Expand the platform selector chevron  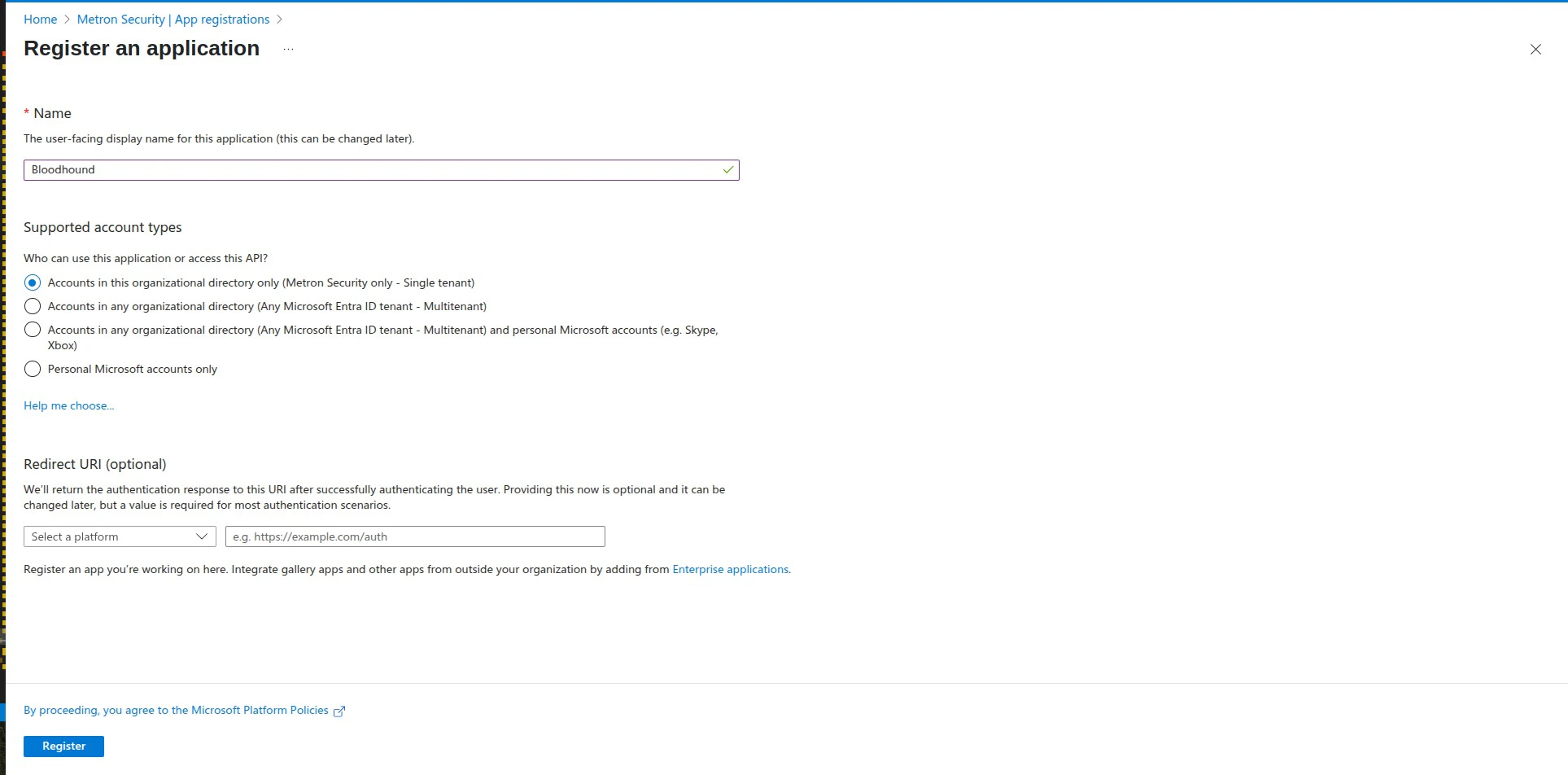click(201, 536)
